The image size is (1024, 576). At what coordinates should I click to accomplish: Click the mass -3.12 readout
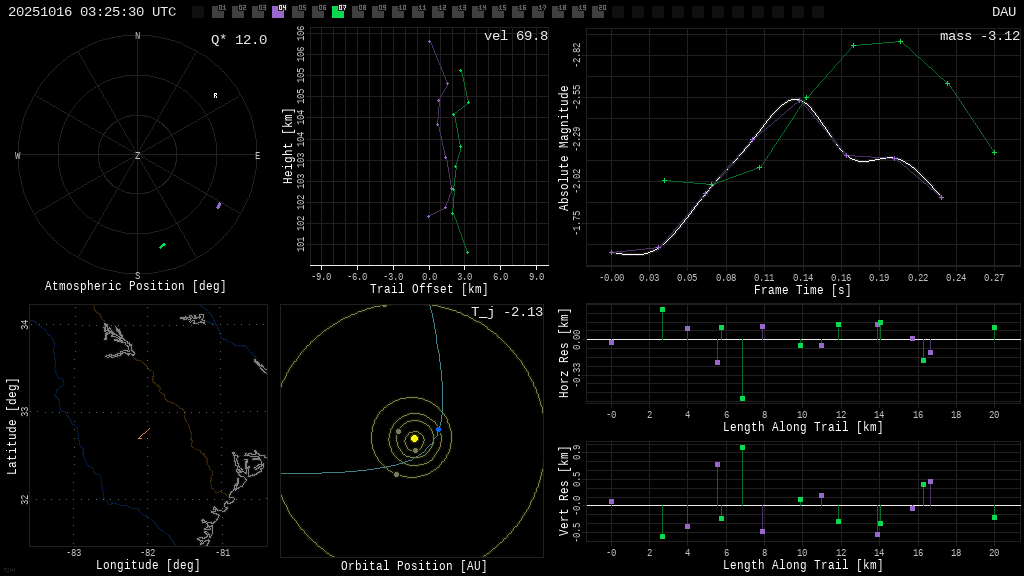pos(979,36)
